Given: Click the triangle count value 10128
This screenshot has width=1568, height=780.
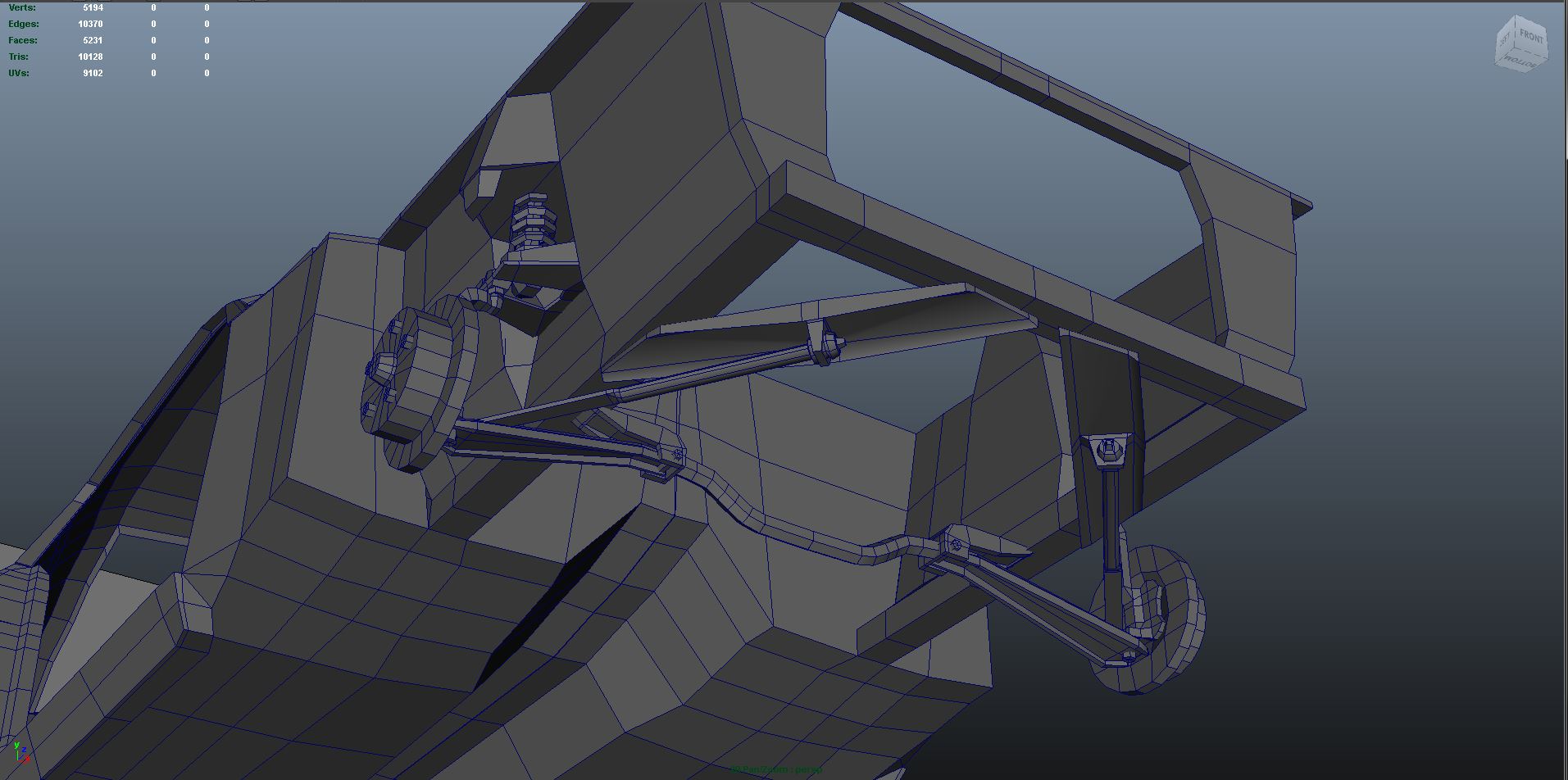Looking at the screenshot, I should coord(90,57).
